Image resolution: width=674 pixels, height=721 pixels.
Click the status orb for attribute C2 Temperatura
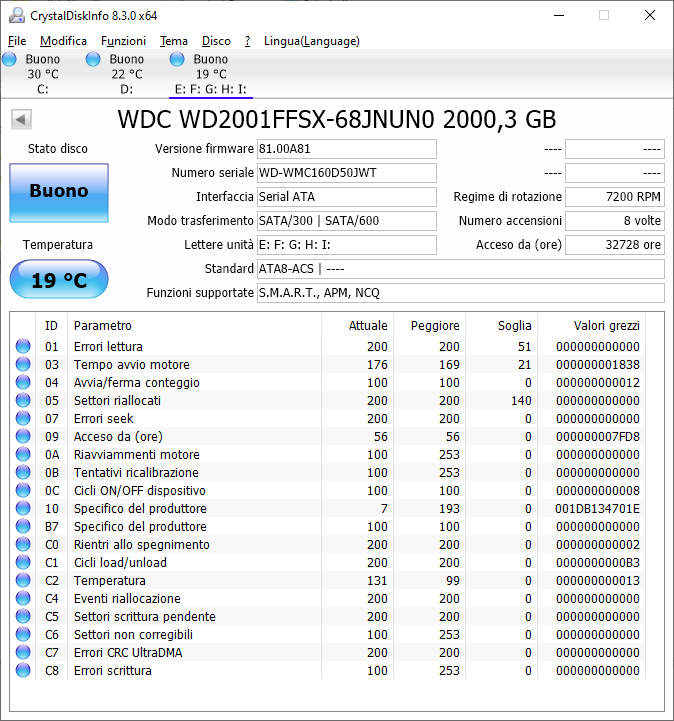(23, 580)
